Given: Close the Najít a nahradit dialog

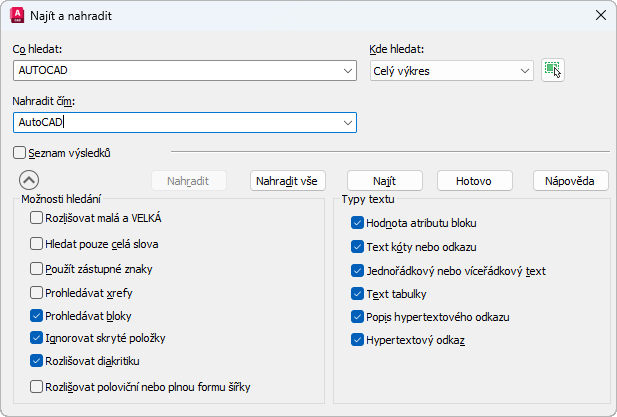Looking at the screenshot, I should pos(600,15).
